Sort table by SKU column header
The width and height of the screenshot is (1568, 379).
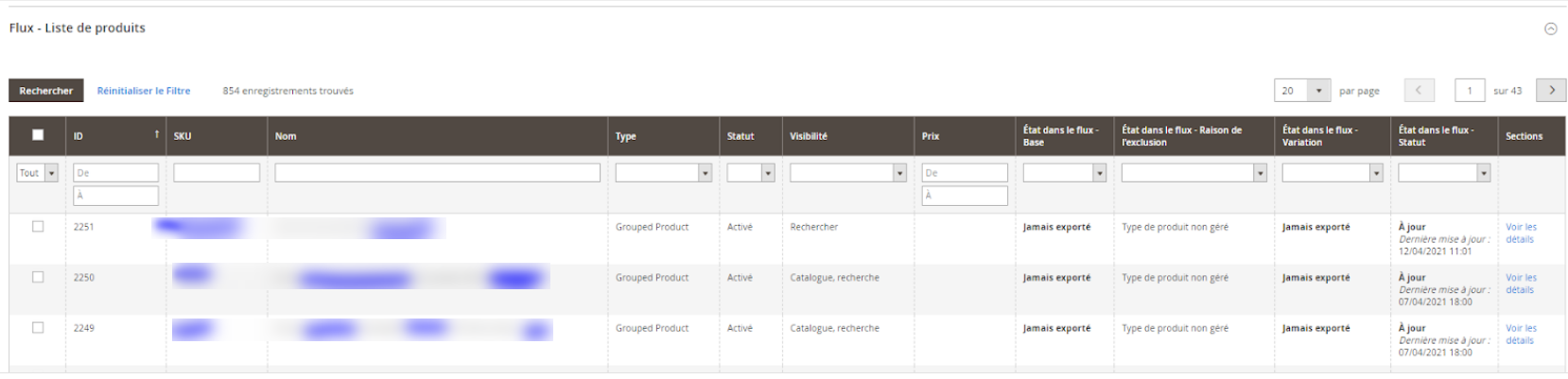pyautogui.click(x=183, y=136)
